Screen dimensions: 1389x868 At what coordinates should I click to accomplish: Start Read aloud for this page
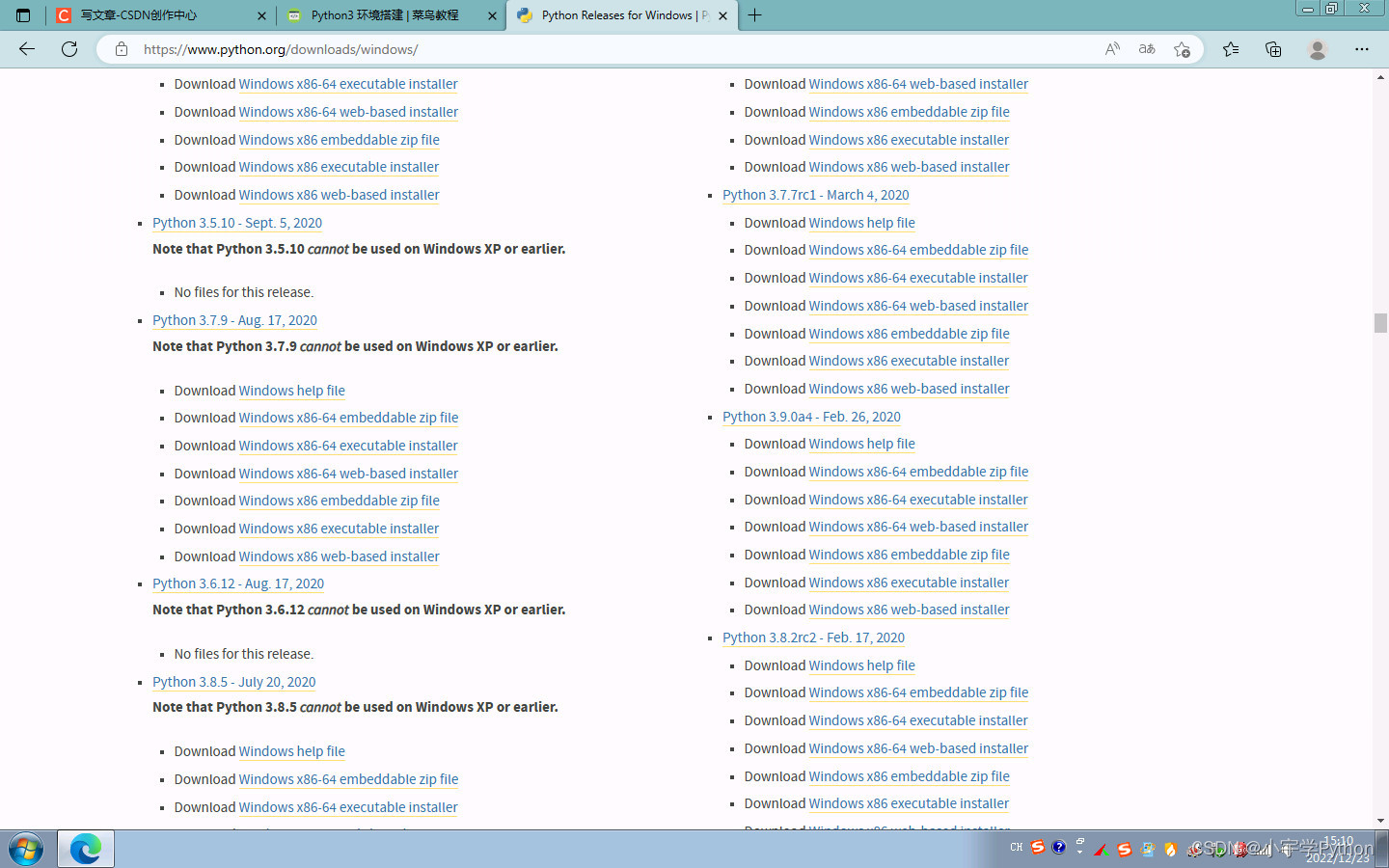click(1112, 49)
